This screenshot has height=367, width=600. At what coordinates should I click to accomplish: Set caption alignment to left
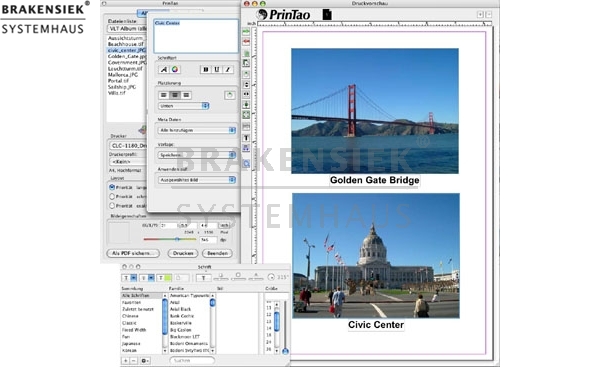164,95
